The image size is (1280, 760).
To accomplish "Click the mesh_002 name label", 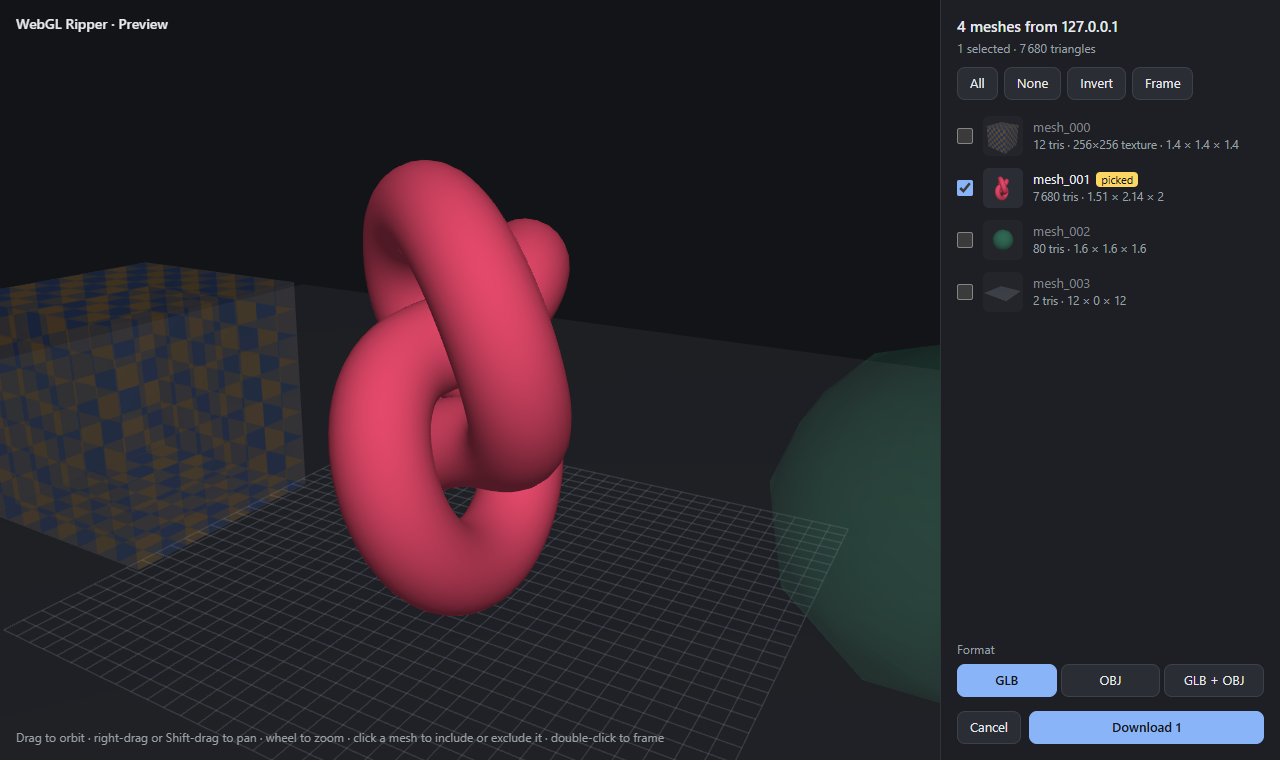I will pyautogui.click(x=1061, y=232).
